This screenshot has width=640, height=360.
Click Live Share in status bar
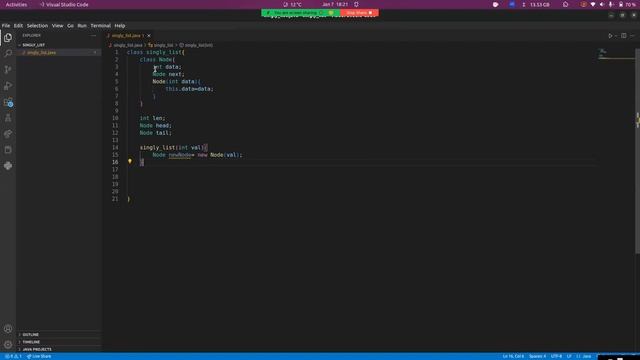(x=39, y=356)
